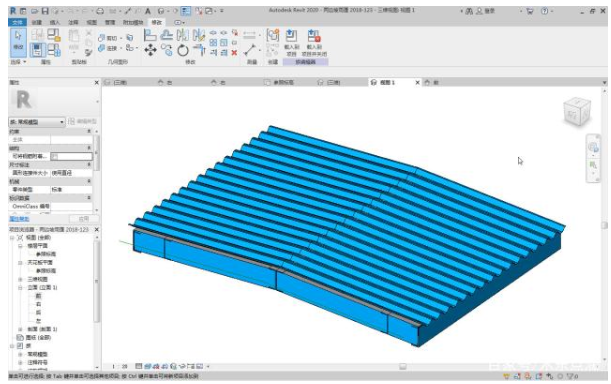Toggle the checkbox in the Properties grid
The image size is (611, 384).
pos(55,156)
